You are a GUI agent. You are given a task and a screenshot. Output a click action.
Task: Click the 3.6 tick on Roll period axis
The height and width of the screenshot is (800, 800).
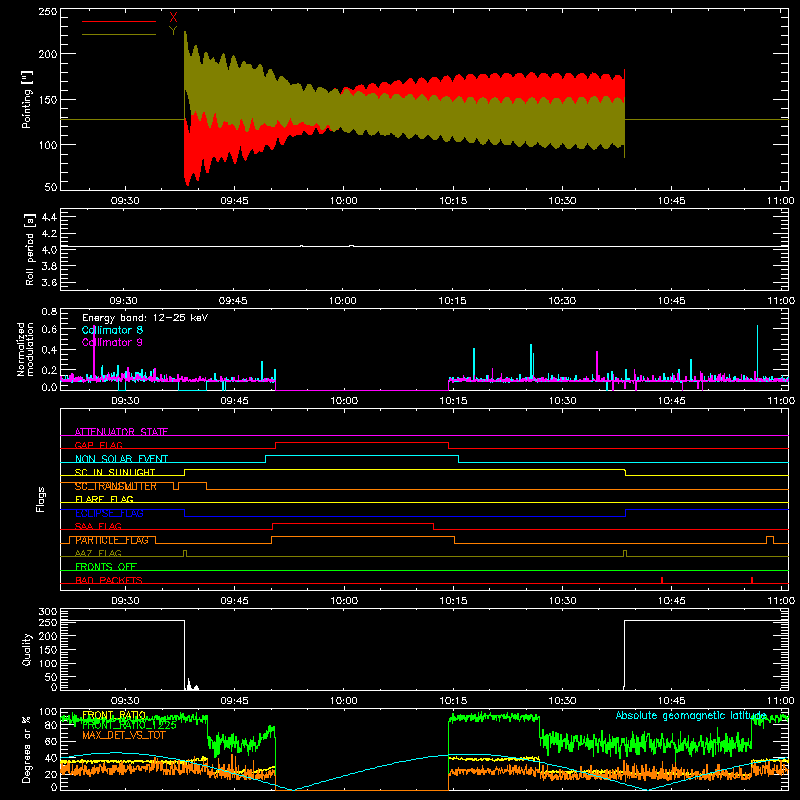pos(49,282)
